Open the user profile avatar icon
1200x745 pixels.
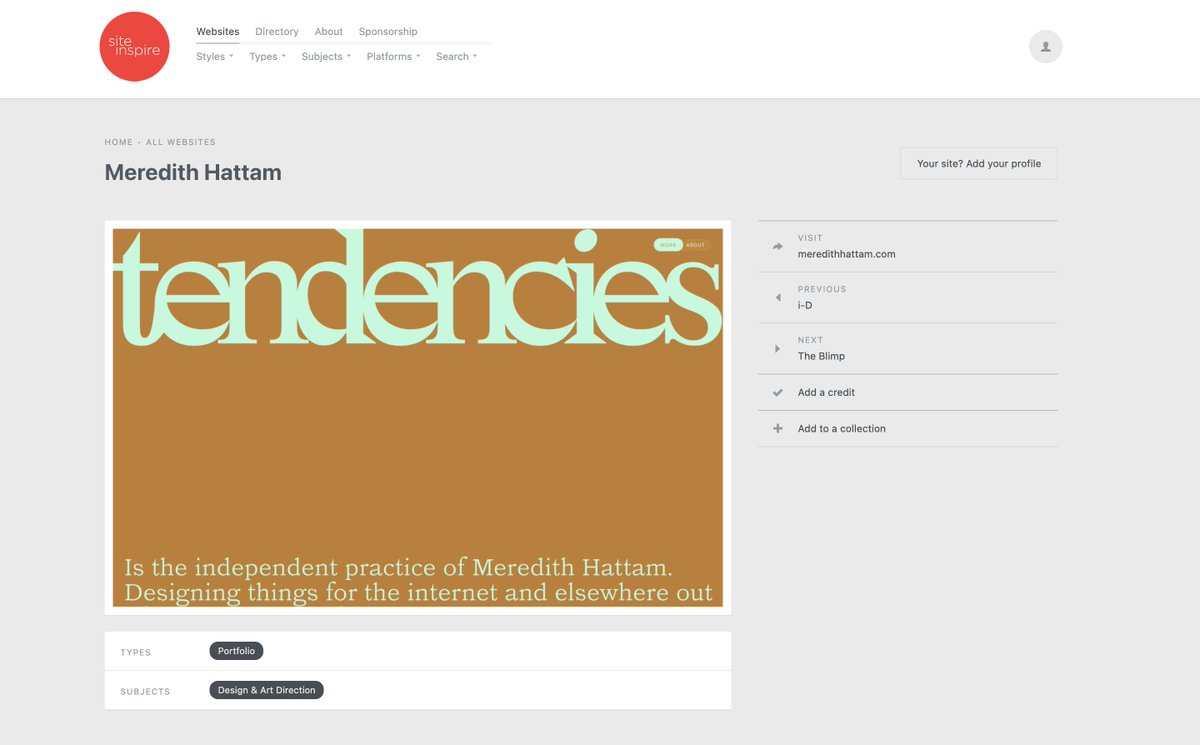click(x=1046, y=47)
